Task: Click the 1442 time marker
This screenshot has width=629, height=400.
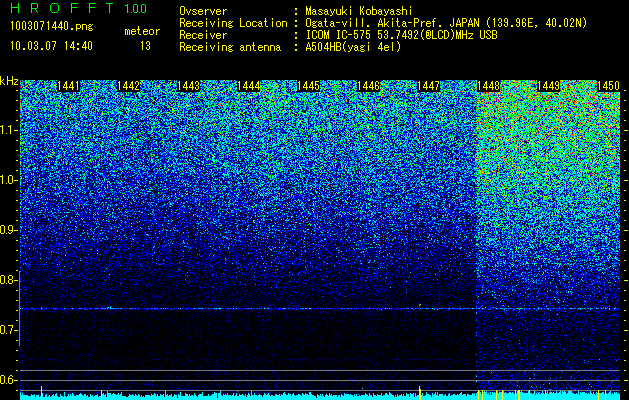Action: [x=128, y=86]
